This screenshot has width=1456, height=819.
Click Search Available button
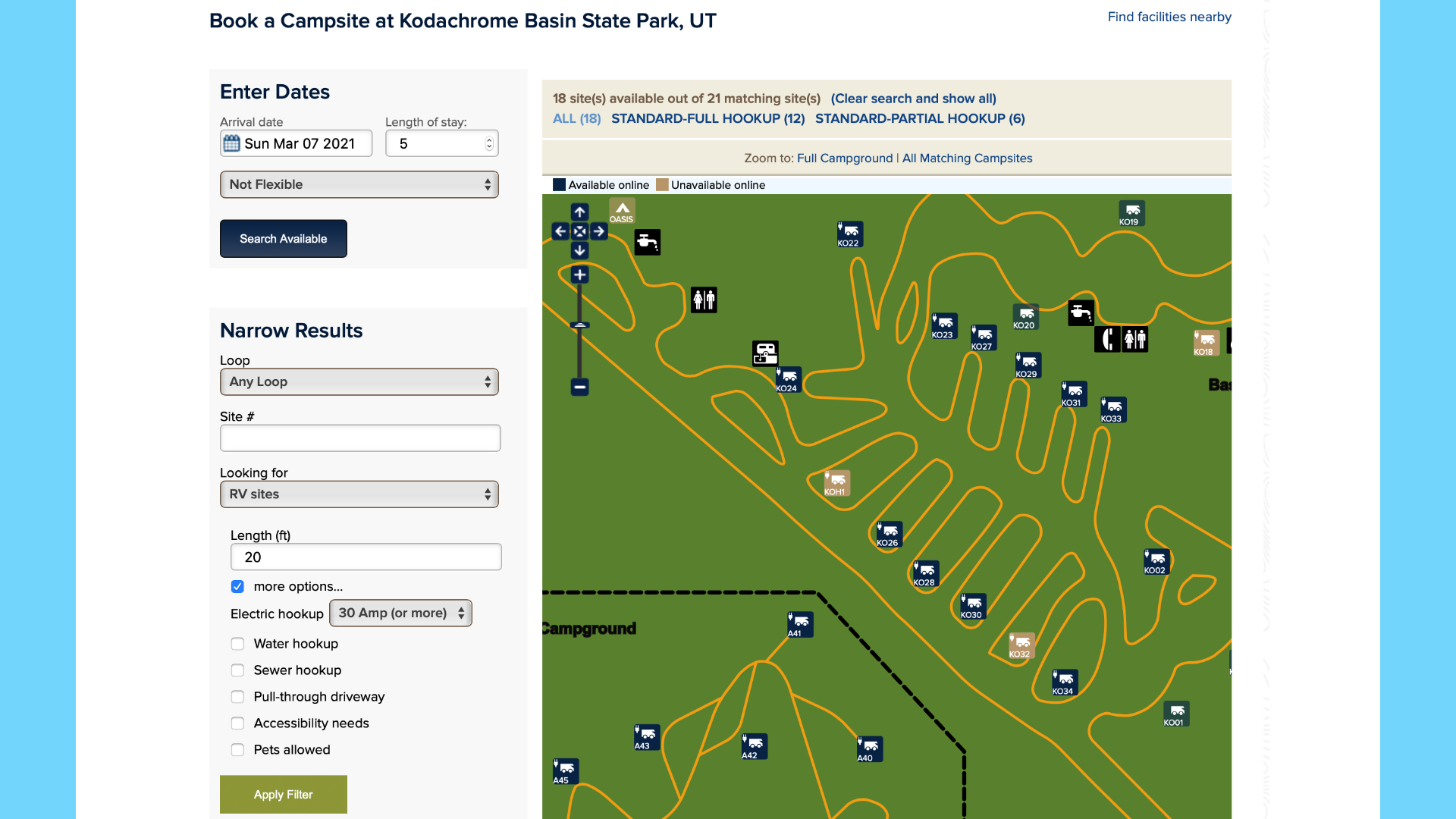tap(283, 238)
